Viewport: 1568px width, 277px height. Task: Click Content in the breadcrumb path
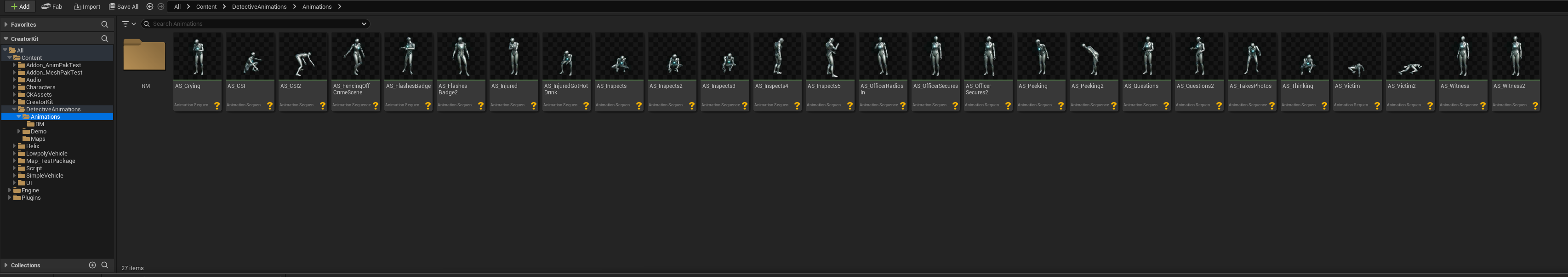coord(206,7)
